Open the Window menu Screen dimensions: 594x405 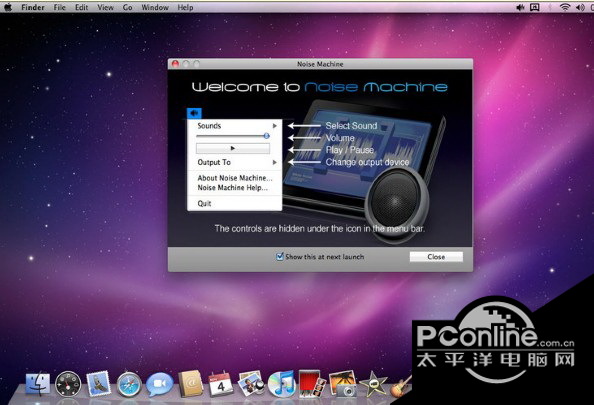155,7
